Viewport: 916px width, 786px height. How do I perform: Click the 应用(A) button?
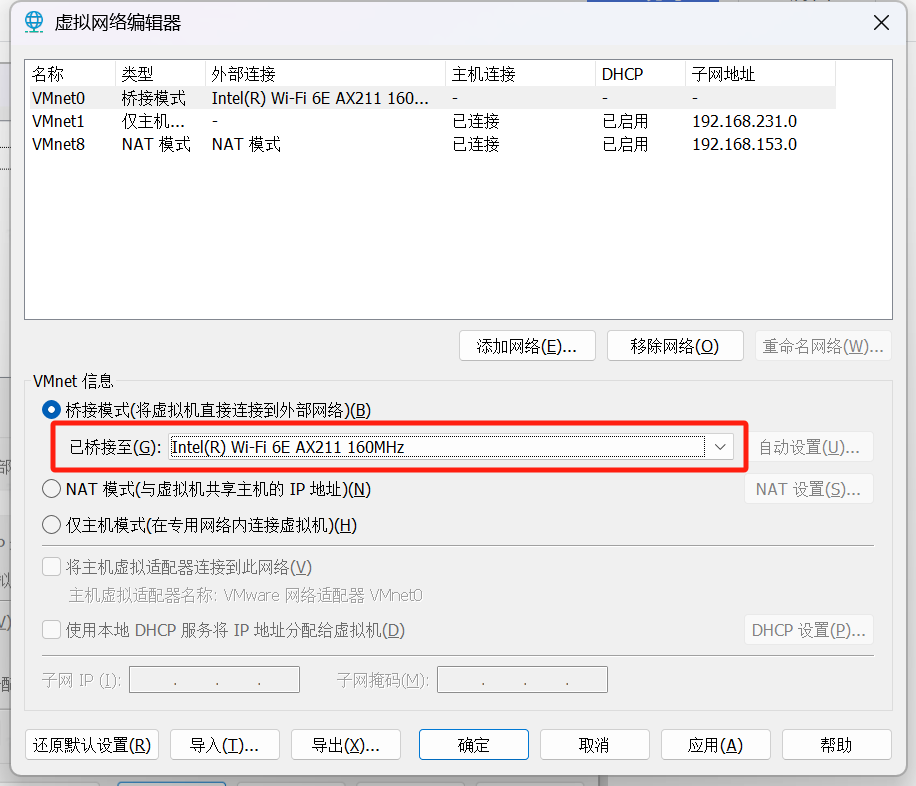pyautogui.click(x=716, y=745)
